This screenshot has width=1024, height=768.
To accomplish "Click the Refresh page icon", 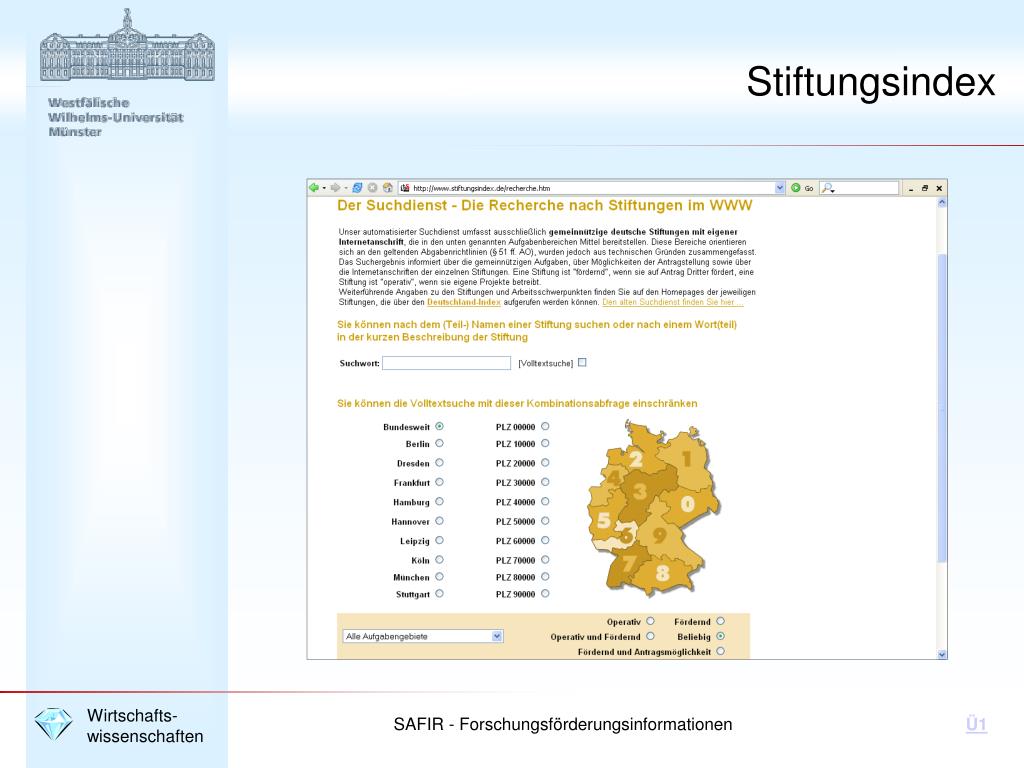I will [357, 188].
